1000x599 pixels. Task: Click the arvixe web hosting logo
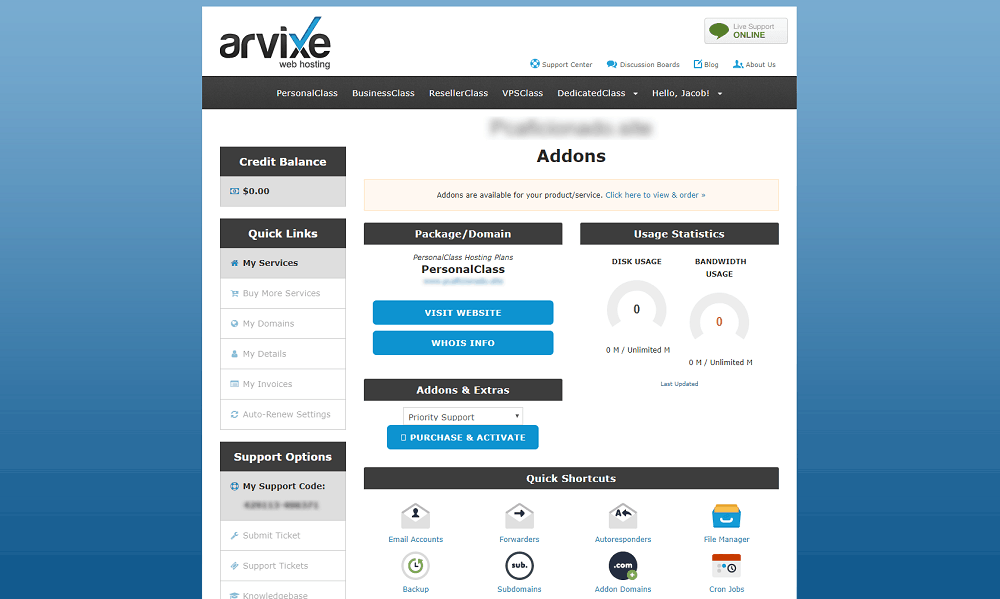275,43
